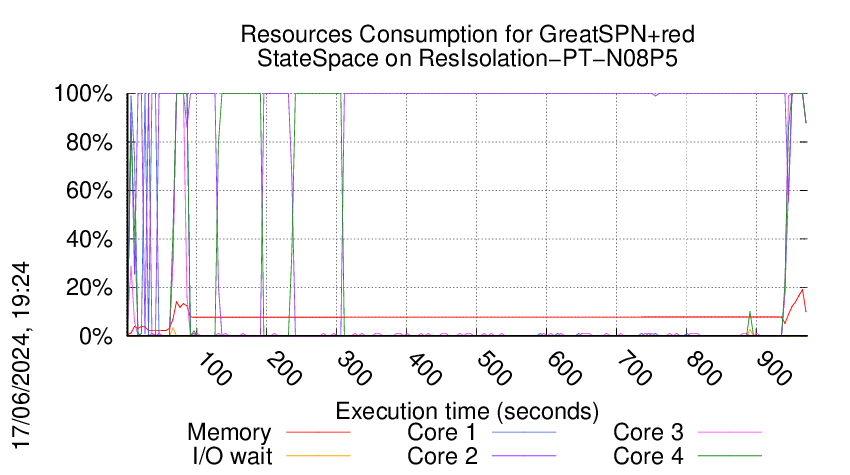
Task: Click the 300 x-axis tick label
Action: tap(353, 370)
